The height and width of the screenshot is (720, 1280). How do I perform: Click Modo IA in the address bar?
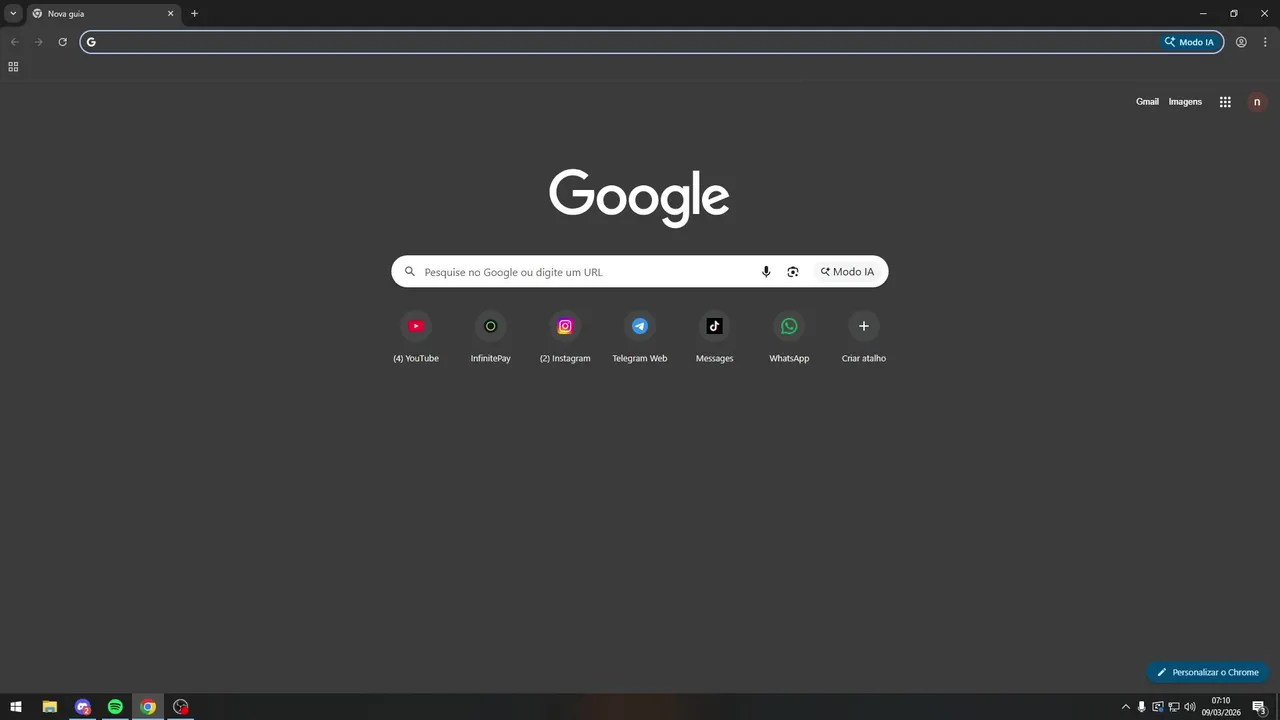[x=1189, y=42]
